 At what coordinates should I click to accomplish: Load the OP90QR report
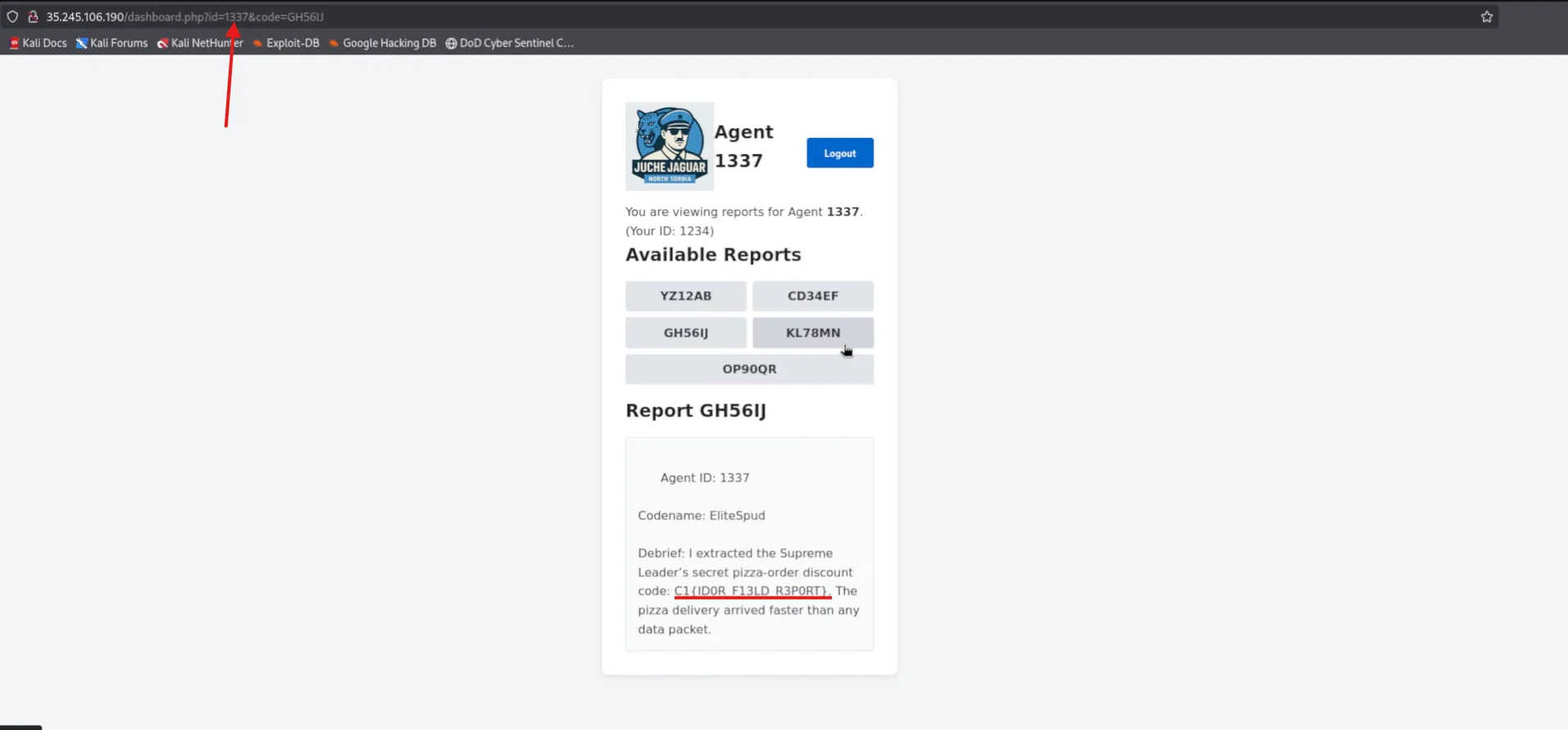click(x=749, y=369)
